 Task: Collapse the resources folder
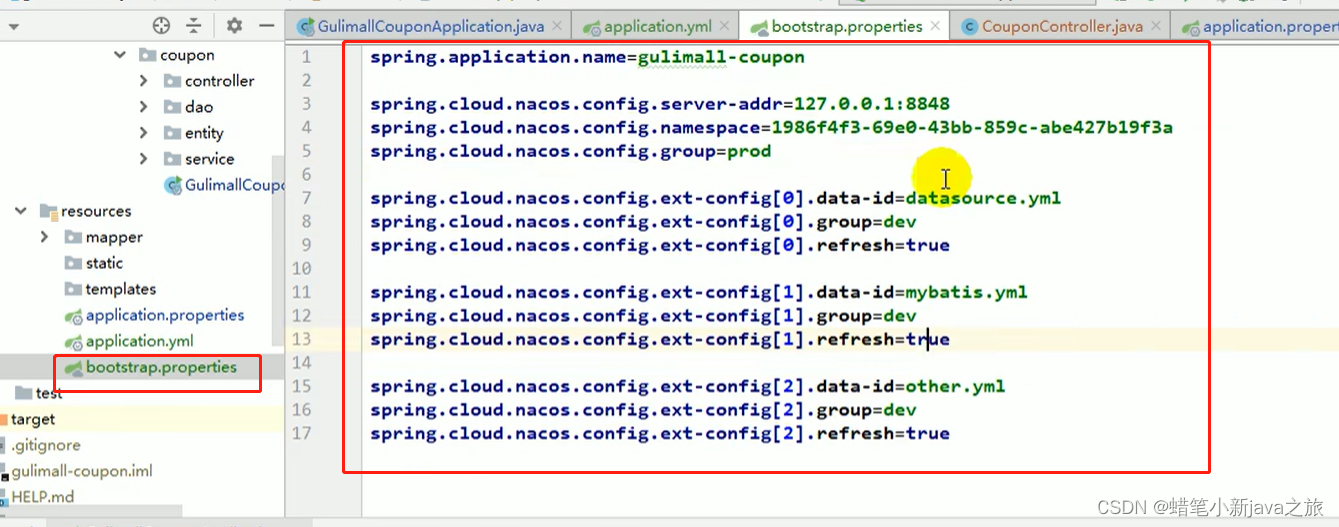pos(20,211)
